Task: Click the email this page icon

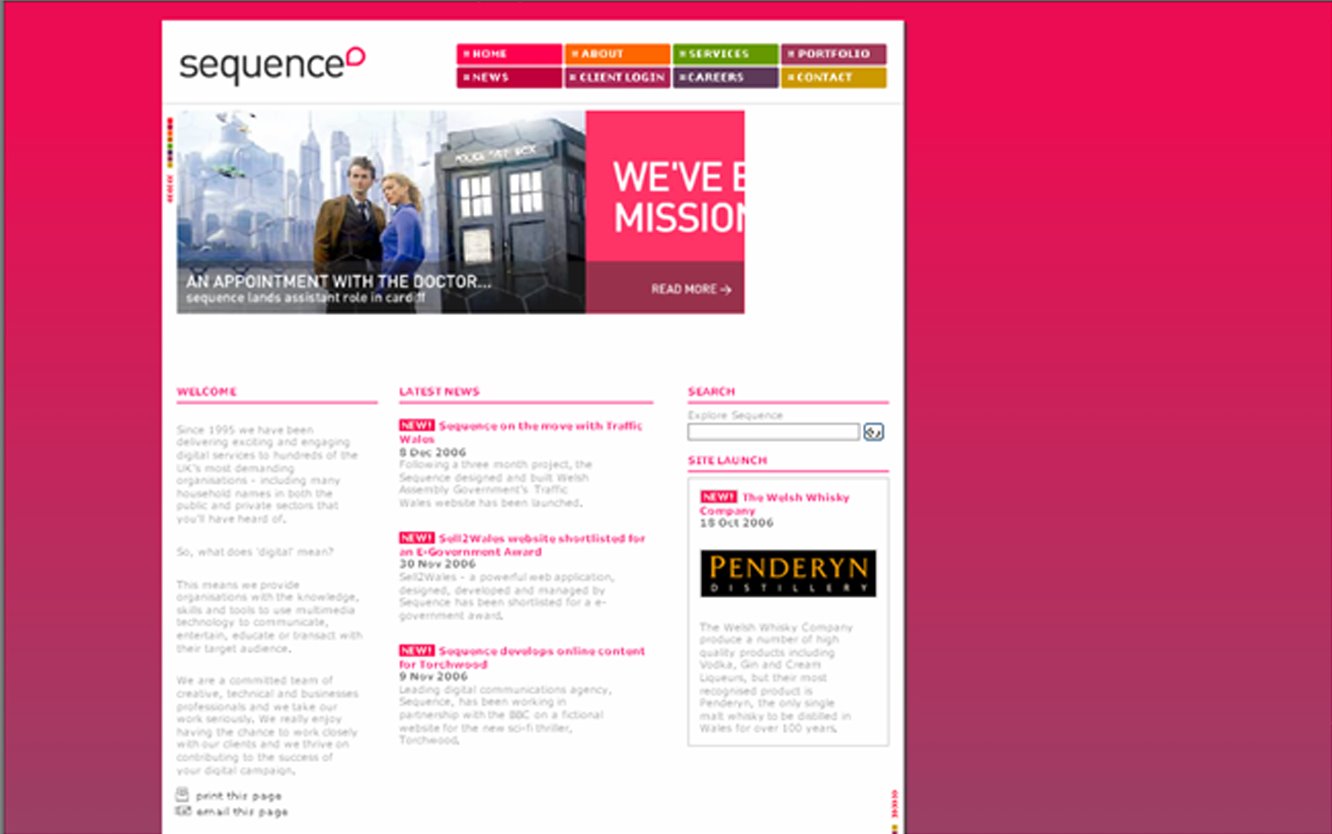Action: [182, 811]
